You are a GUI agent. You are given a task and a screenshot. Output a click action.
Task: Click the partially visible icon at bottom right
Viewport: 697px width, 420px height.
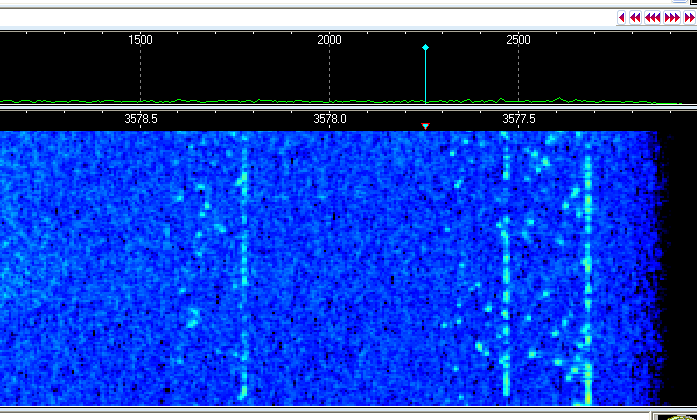pyautogui.click(x=675, y=415)
